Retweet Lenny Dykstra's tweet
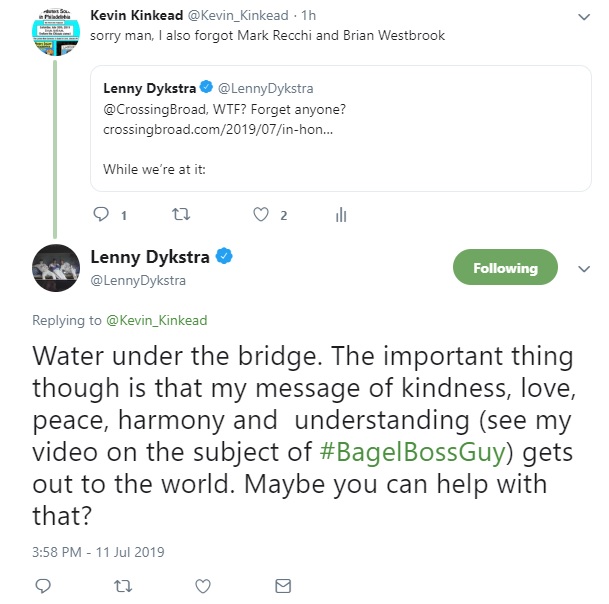The height and width of the screenshot is (604, 609). pyautogui.click(x=122, y=584)
